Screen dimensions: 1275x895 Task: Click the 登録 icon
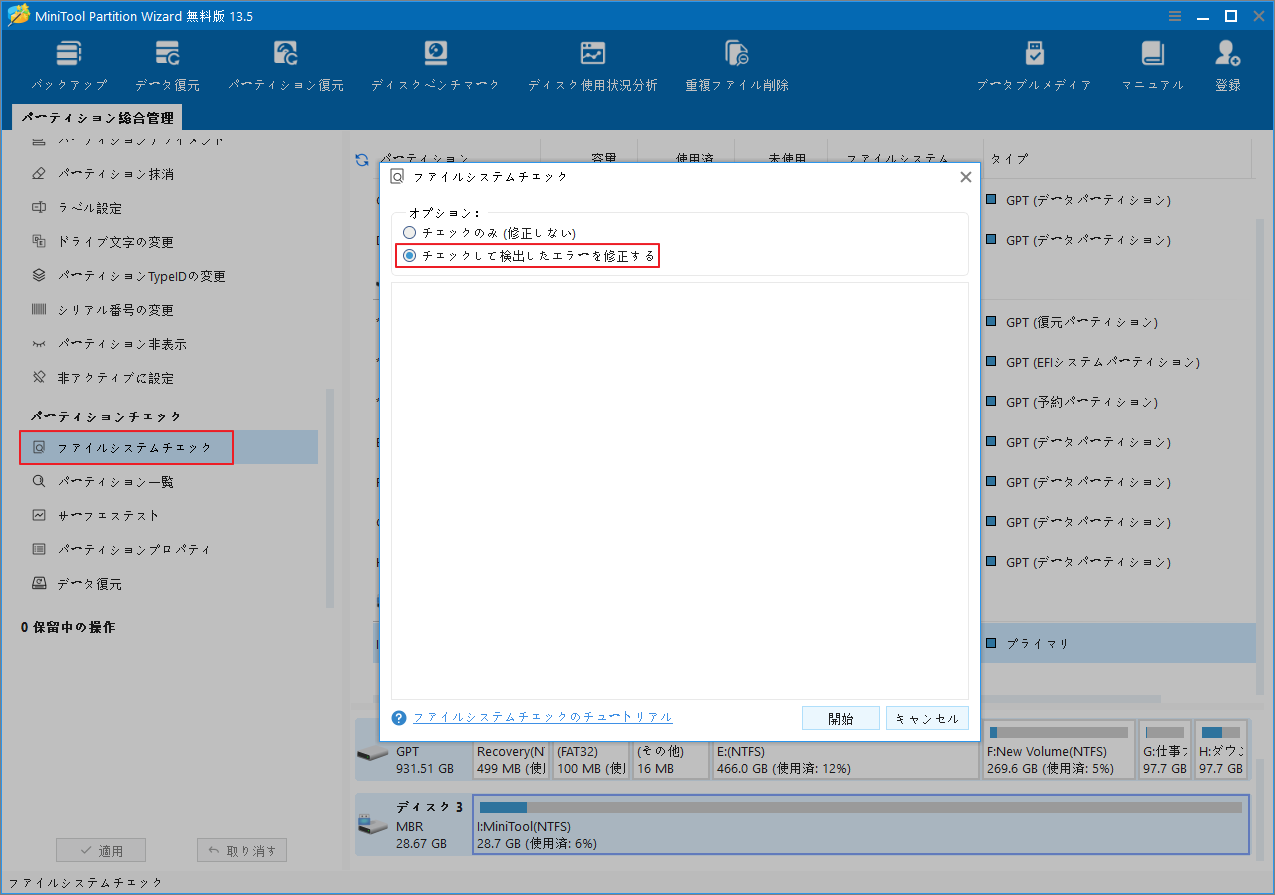point(1227,62)
